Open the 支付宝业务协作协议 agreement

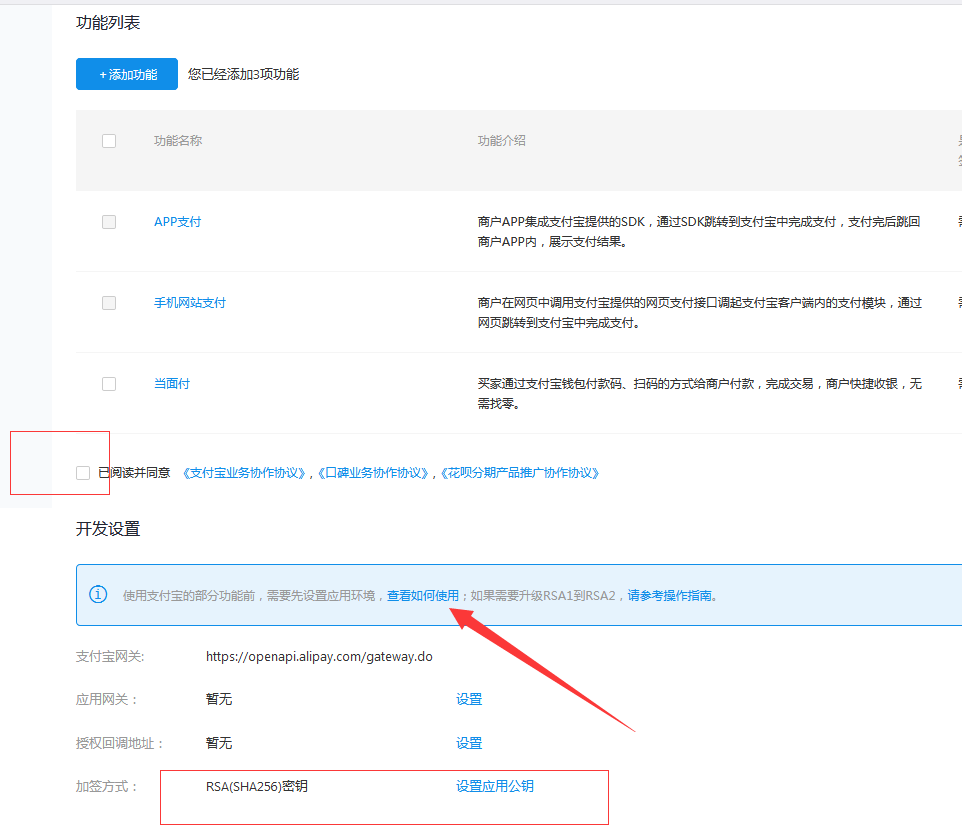pos(246,473)
